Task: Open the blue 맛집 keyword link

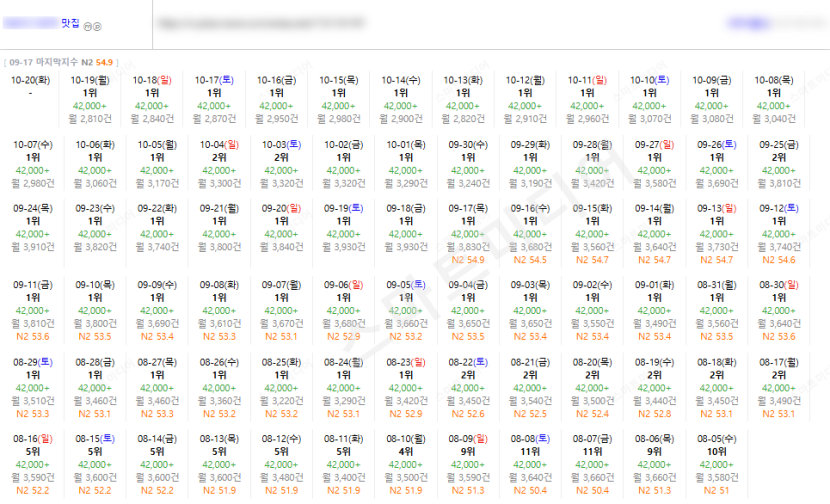Action: 70,23
